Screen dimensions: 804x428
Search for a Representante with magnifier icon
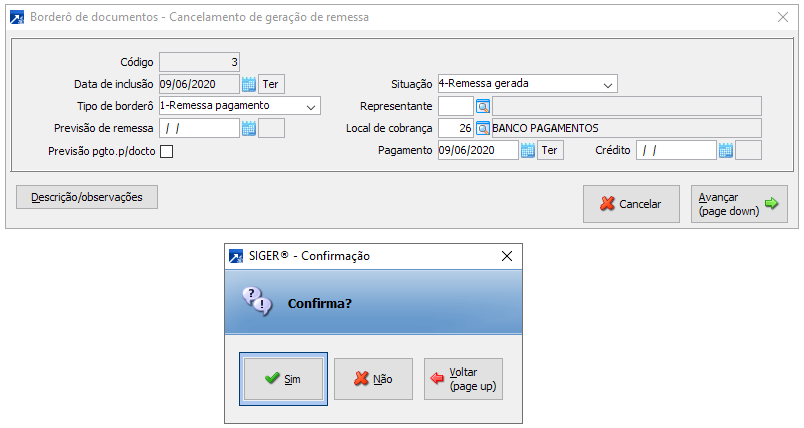[x=483, y=106]
